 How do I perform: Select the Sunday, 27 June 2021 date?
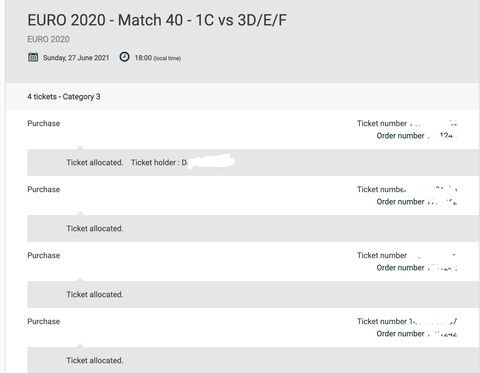[x=76, y=58]
